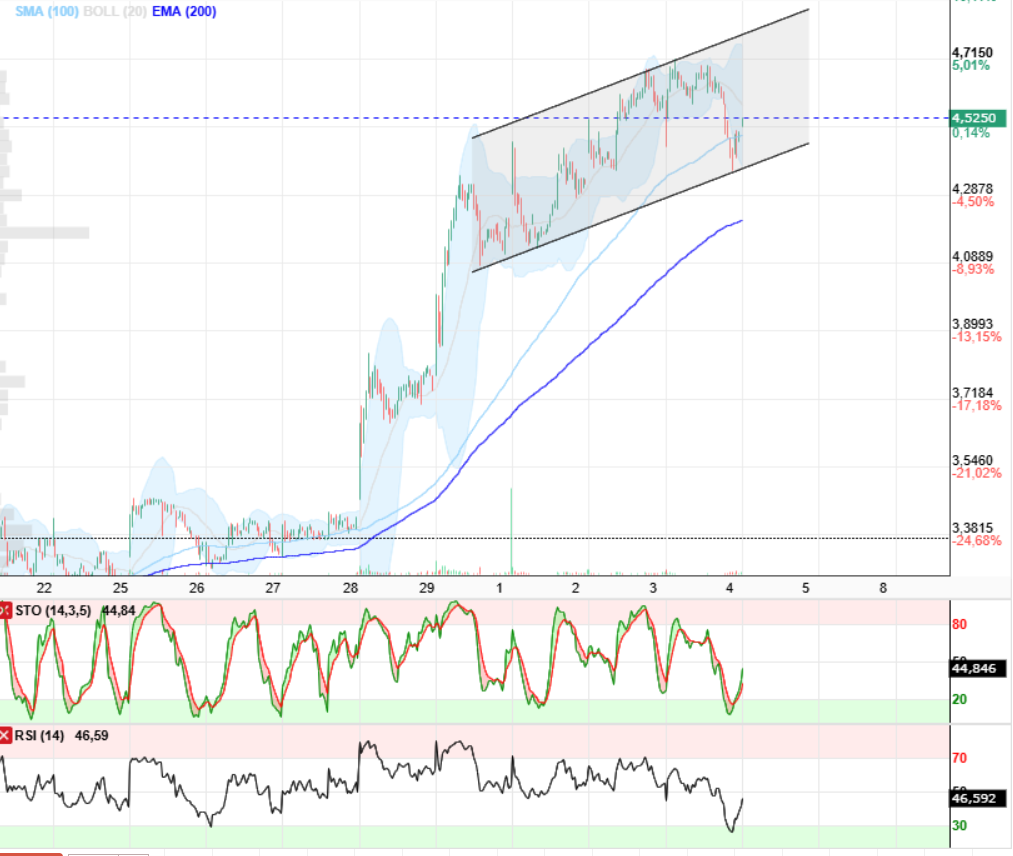Select the STO value badge 44,846

(x=977, y=668)
